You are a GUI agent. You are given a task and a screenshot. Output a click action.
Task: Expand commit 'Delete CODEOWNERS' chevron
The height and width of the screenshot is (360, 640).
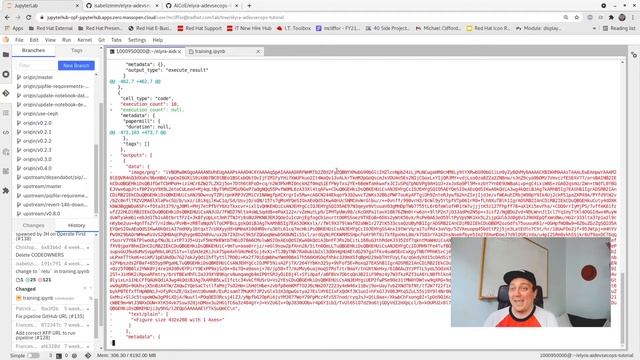88,248
